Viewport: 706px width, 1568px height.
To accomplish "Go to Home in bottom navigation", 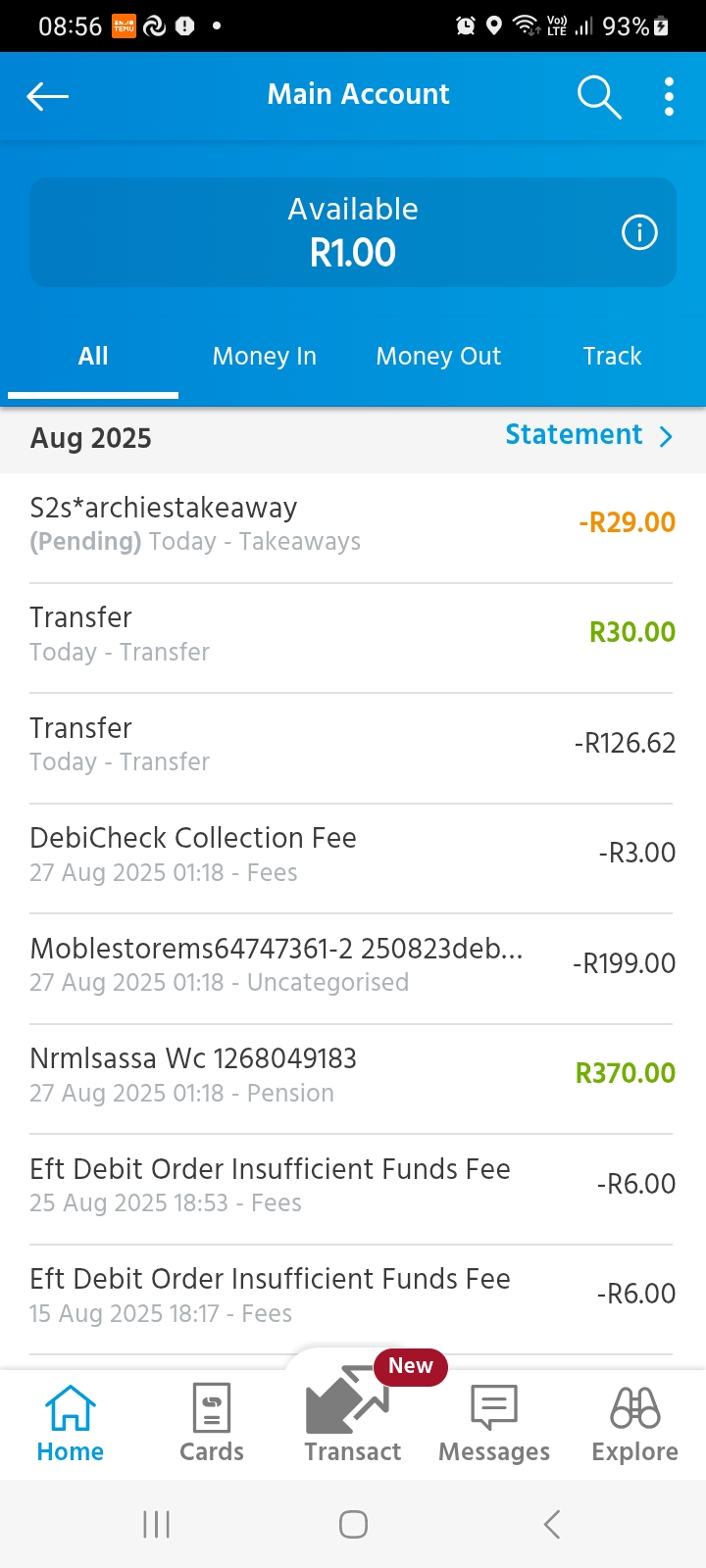I will click(71, 1424).
